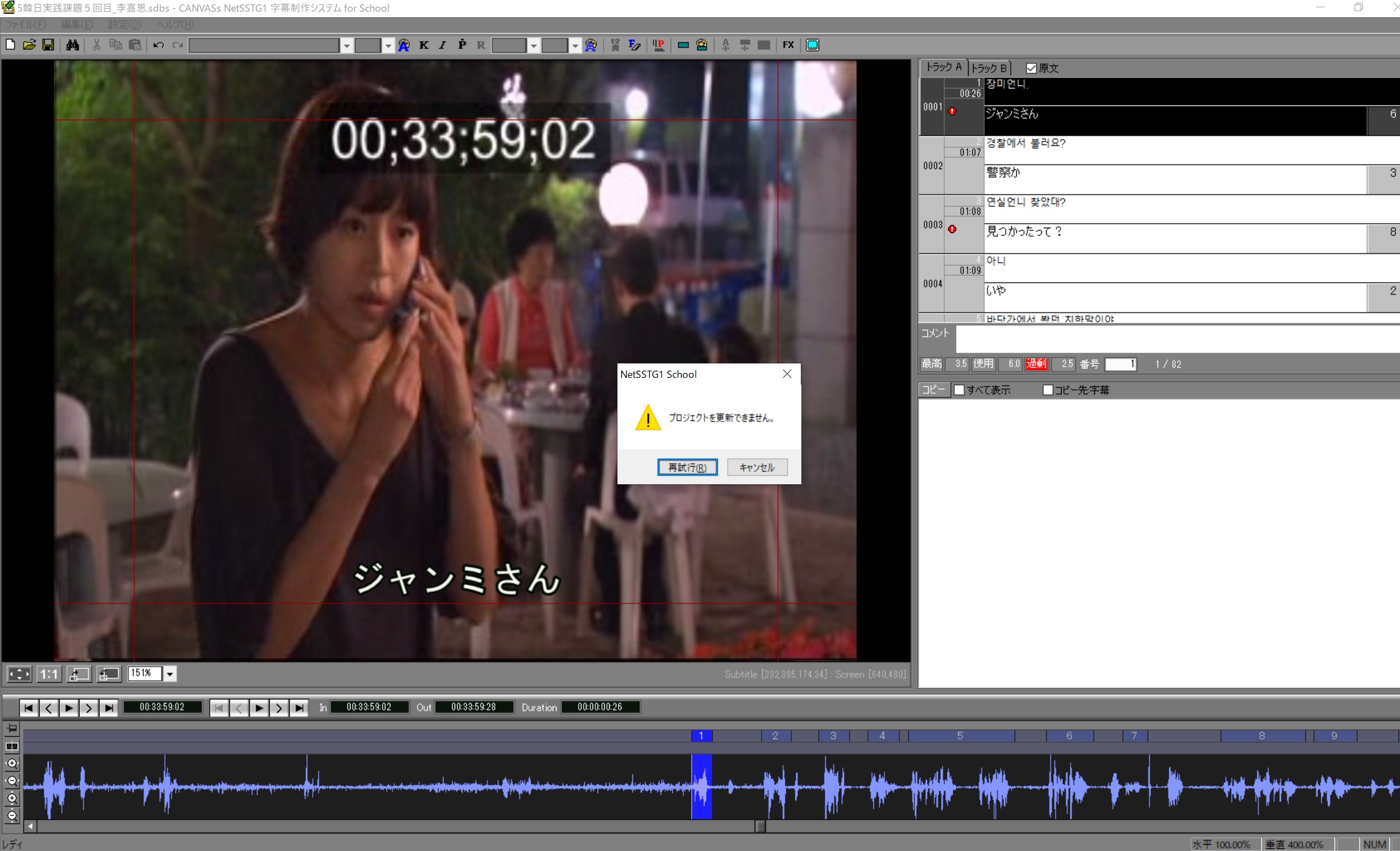The image size is (1400, 851).
Task: Click the 過剰 red indicator button
Action: pos(1036,364)
